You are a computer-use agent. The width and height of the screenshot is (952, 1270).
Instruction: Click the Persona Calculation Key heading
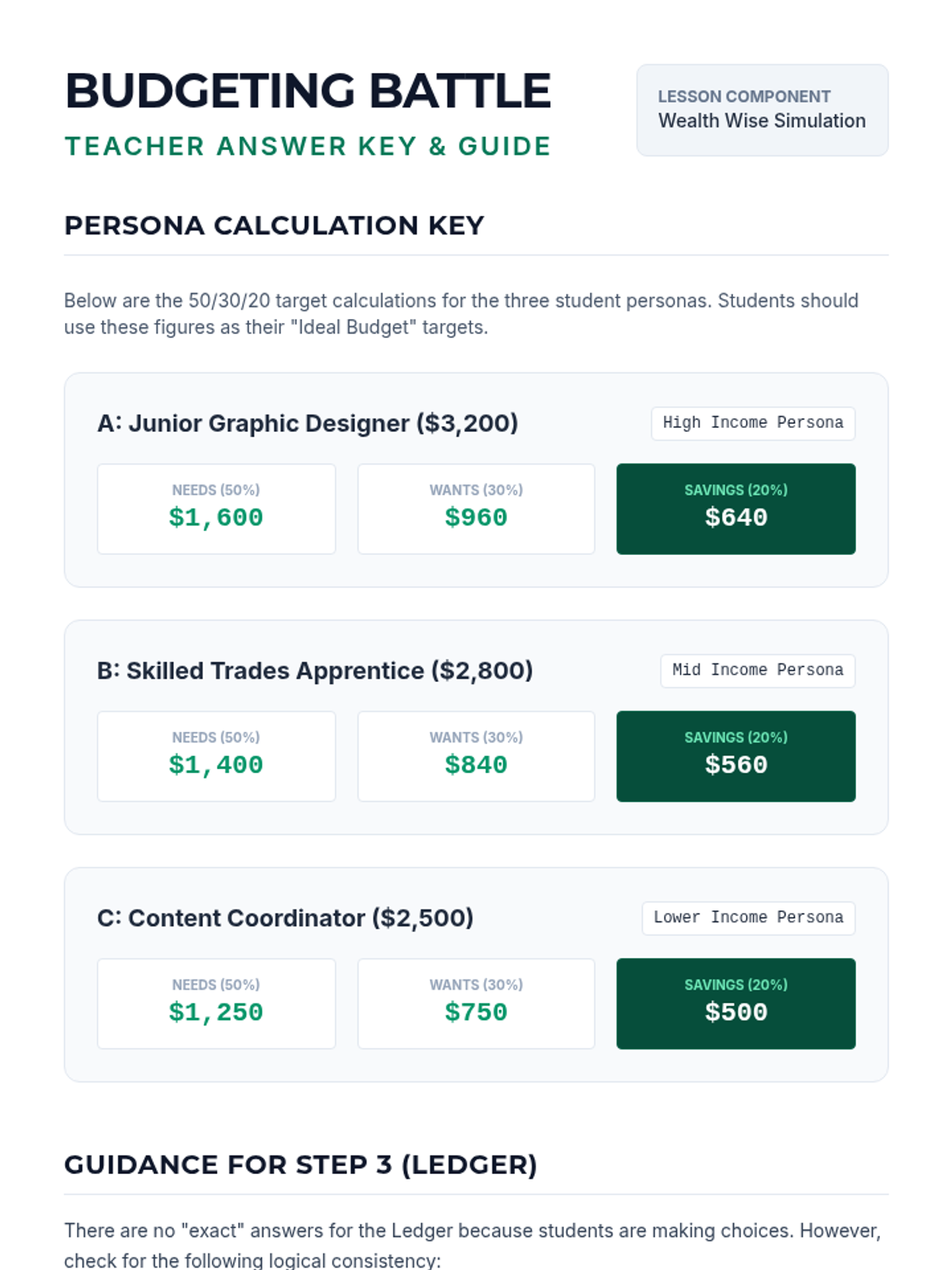[x=274, y=225]
